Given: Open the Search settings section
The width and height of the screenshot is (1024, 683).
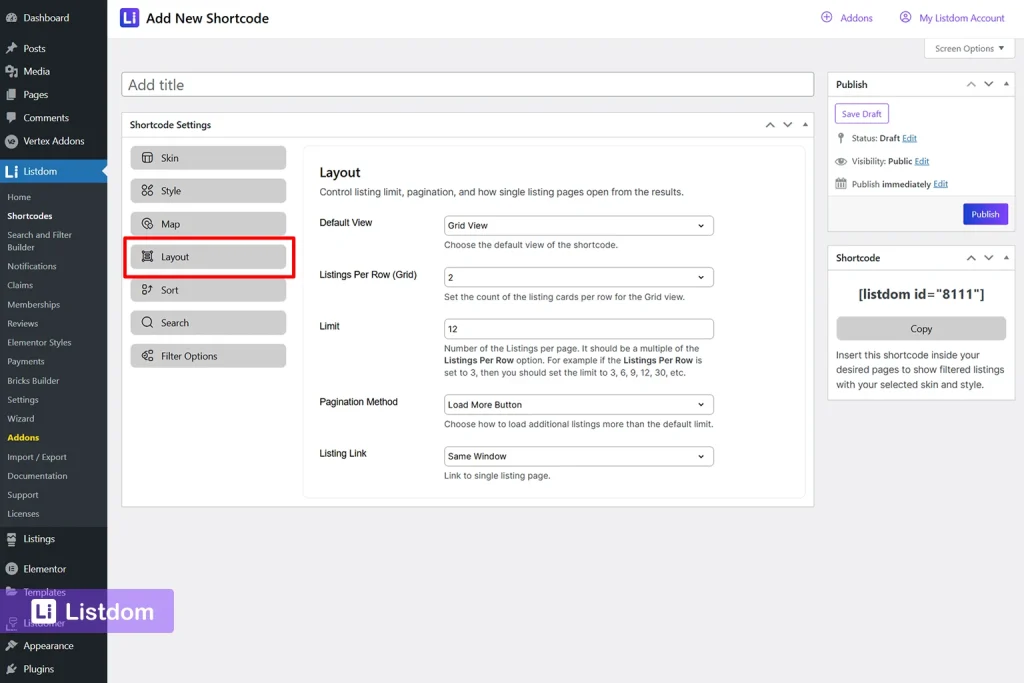Looking at the screenshot, I should pos(207,322).
